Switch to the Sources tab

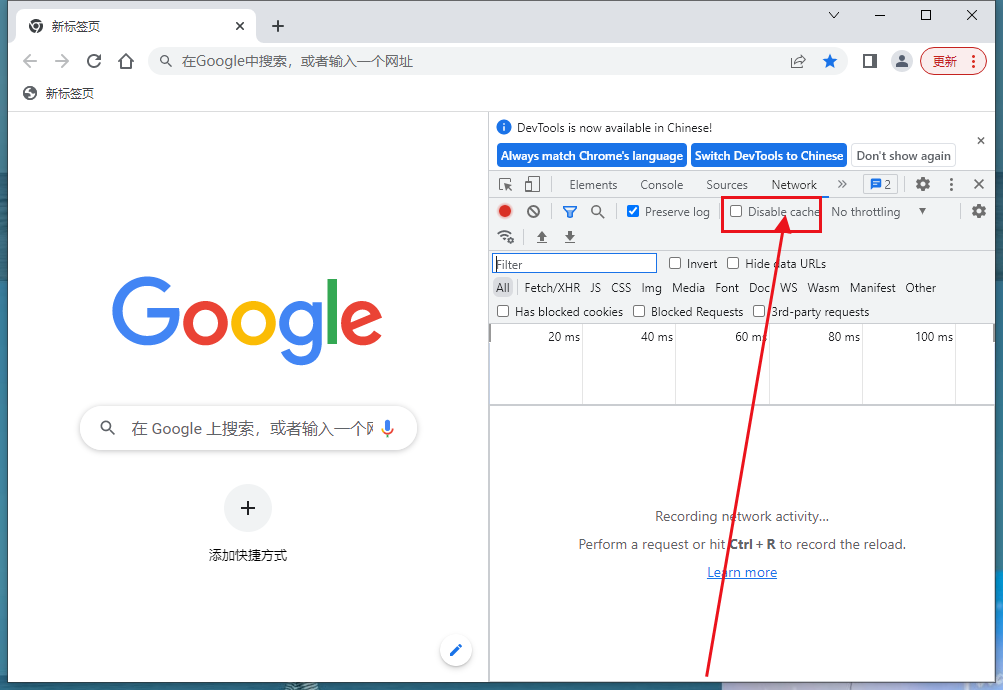[x=727, y=185]
